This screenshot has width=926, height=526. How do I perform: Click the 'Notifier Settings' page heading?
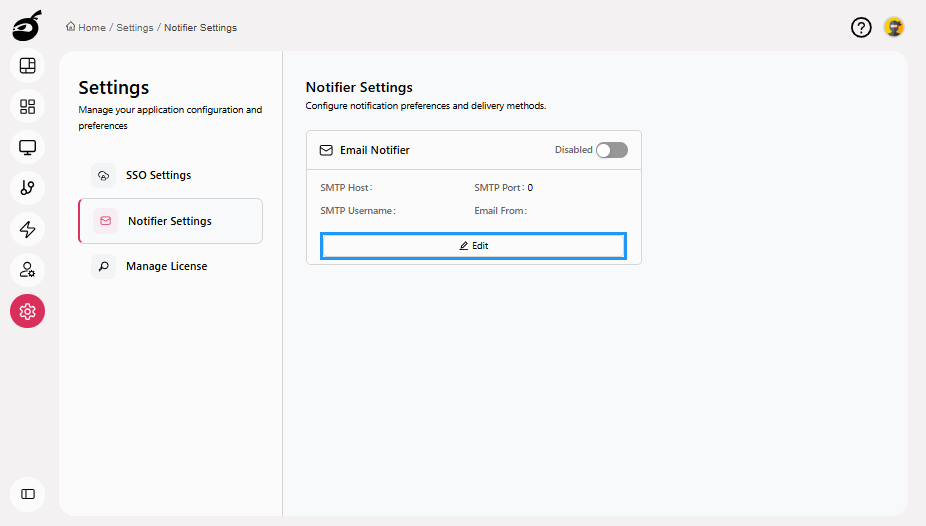tap(359, 87)
